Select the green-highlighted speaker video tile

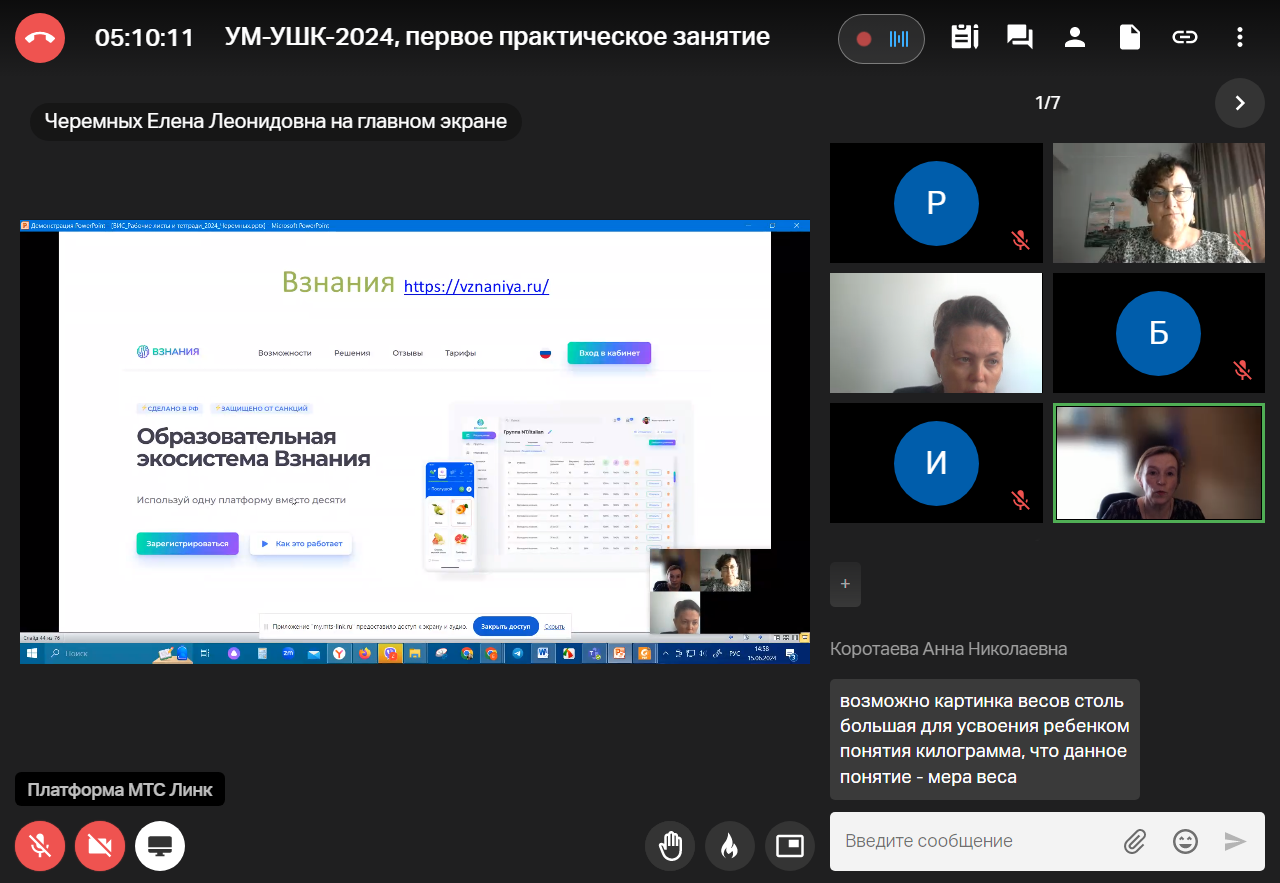click(x=1159, y=463)
